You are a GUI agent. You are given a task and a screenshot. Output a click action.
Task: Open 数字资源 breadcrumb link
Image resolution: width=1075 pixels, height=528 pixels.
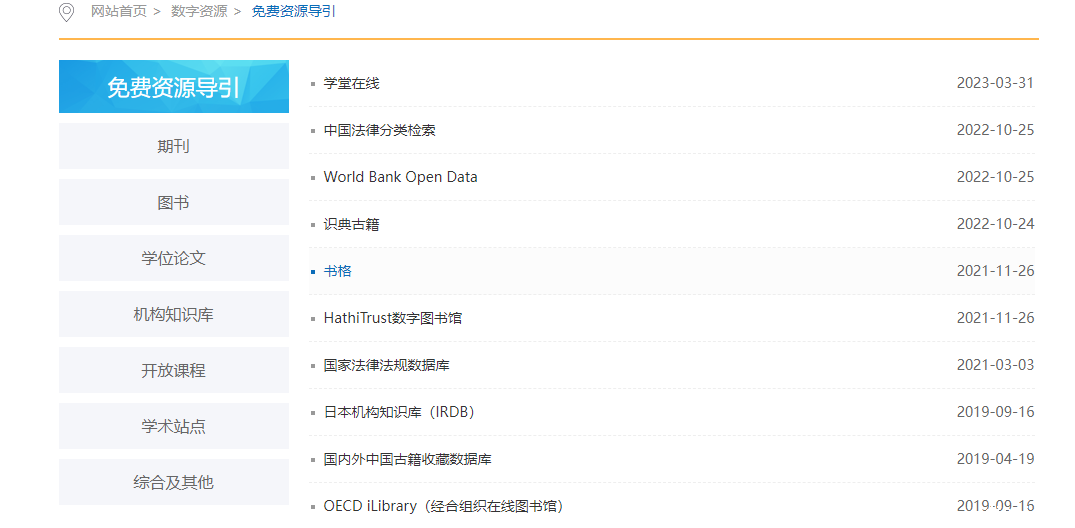(x=199, y=11)
